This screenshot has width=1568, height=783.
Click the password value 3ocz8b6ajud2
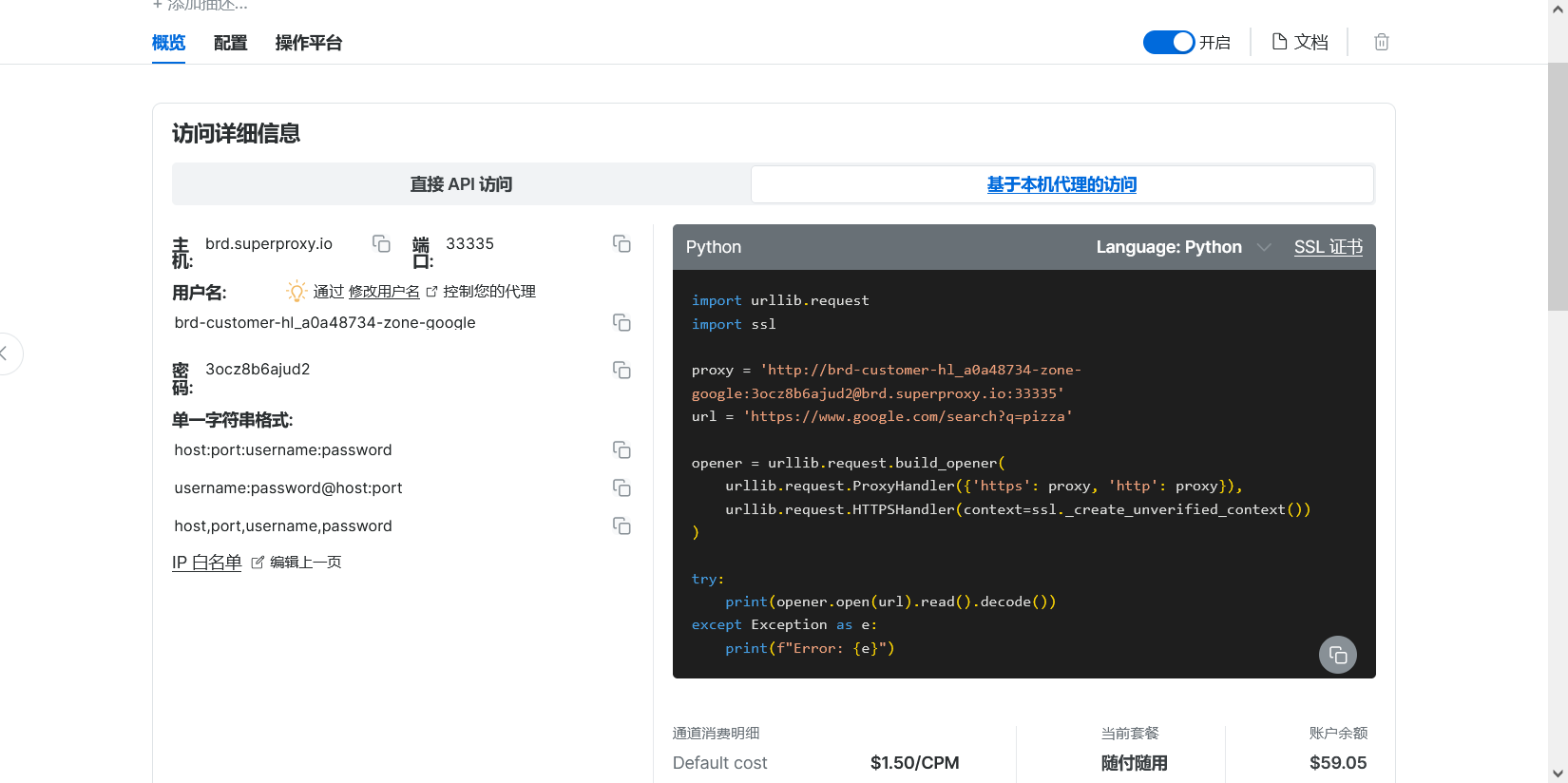tap(258, 370)
